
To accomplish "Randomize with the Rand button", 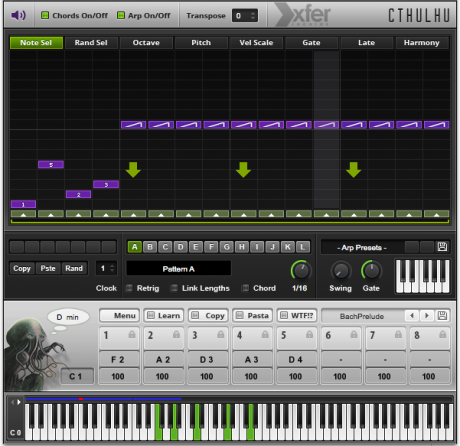I will pos(74,268).
